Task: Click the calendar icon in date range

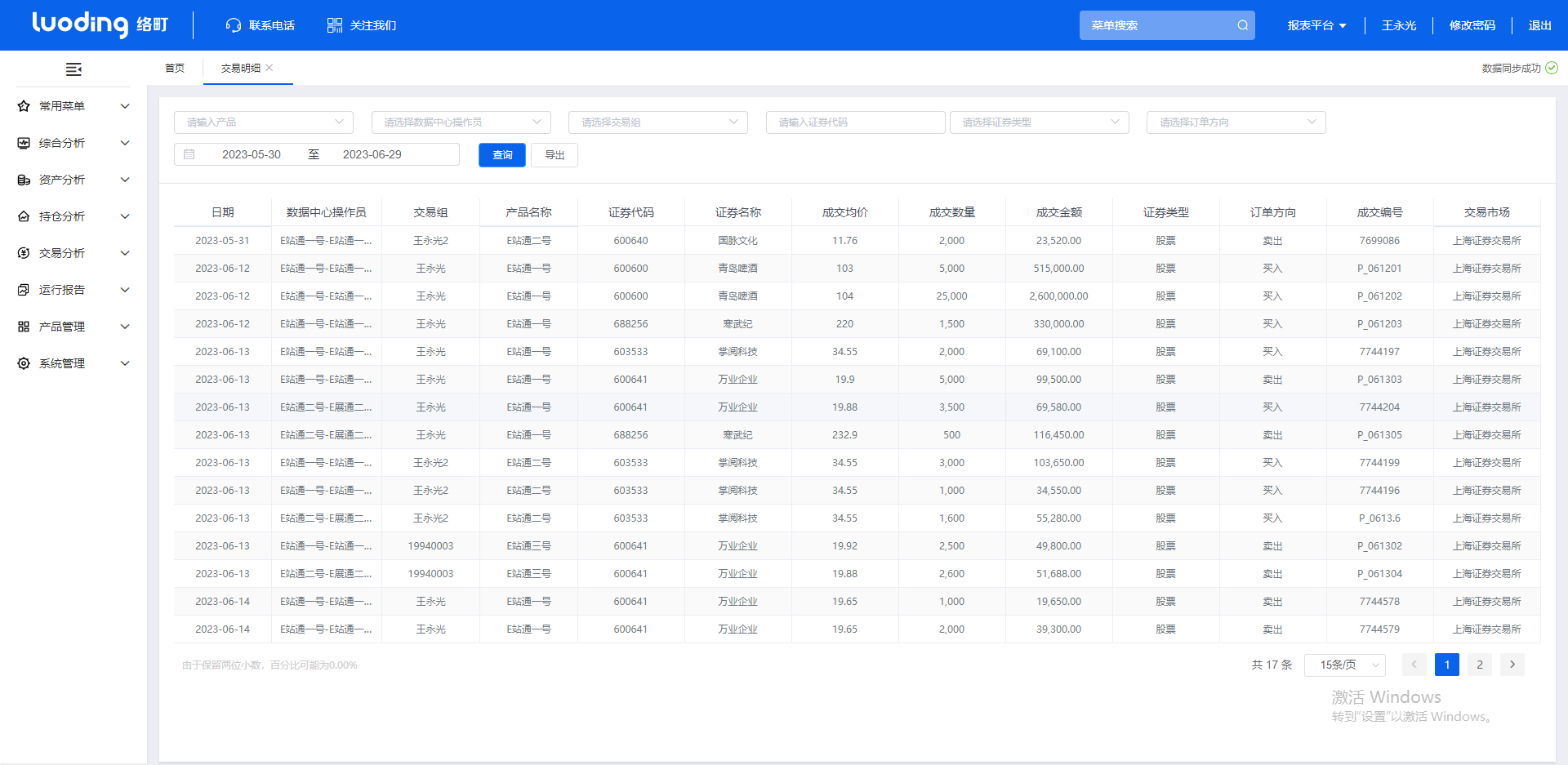Action: (x=189, y=154)
